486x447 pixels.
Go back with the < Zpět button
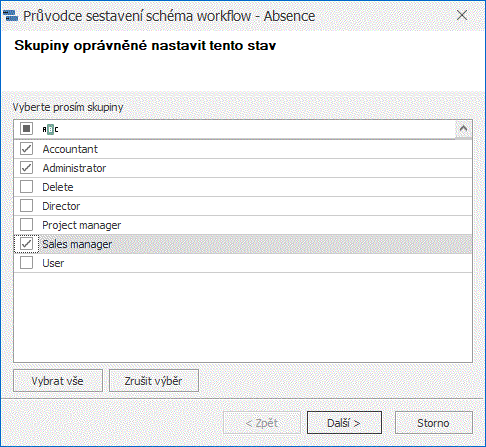(262, 423)
